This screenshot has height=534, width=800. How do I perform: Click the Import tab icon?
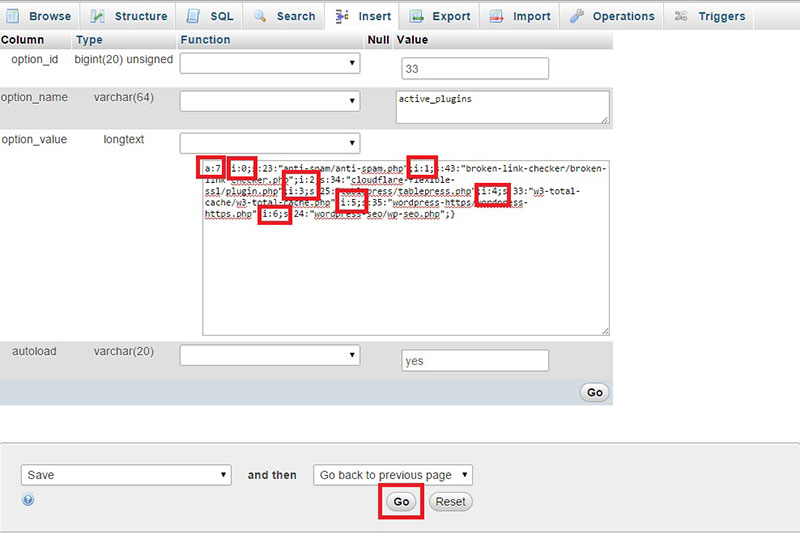pyautogui.click(x=496, y=16)
